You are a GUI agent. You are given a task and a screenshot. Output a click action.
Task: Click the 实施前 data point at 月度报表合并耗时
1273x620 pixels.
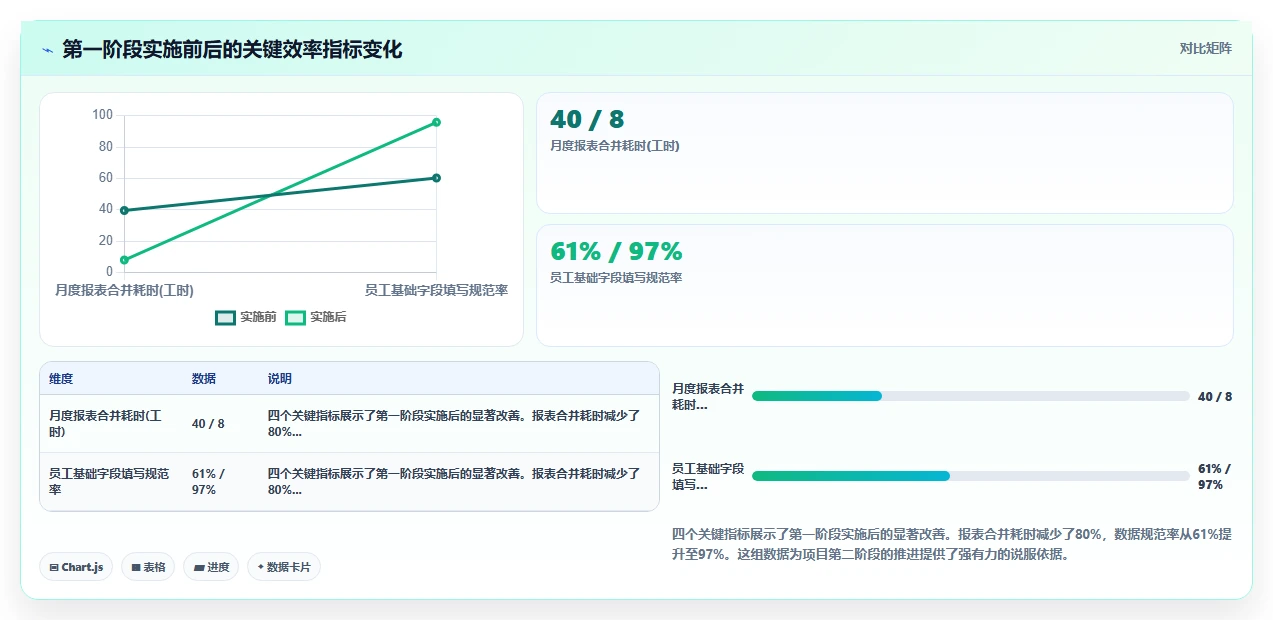pos(124,210)
